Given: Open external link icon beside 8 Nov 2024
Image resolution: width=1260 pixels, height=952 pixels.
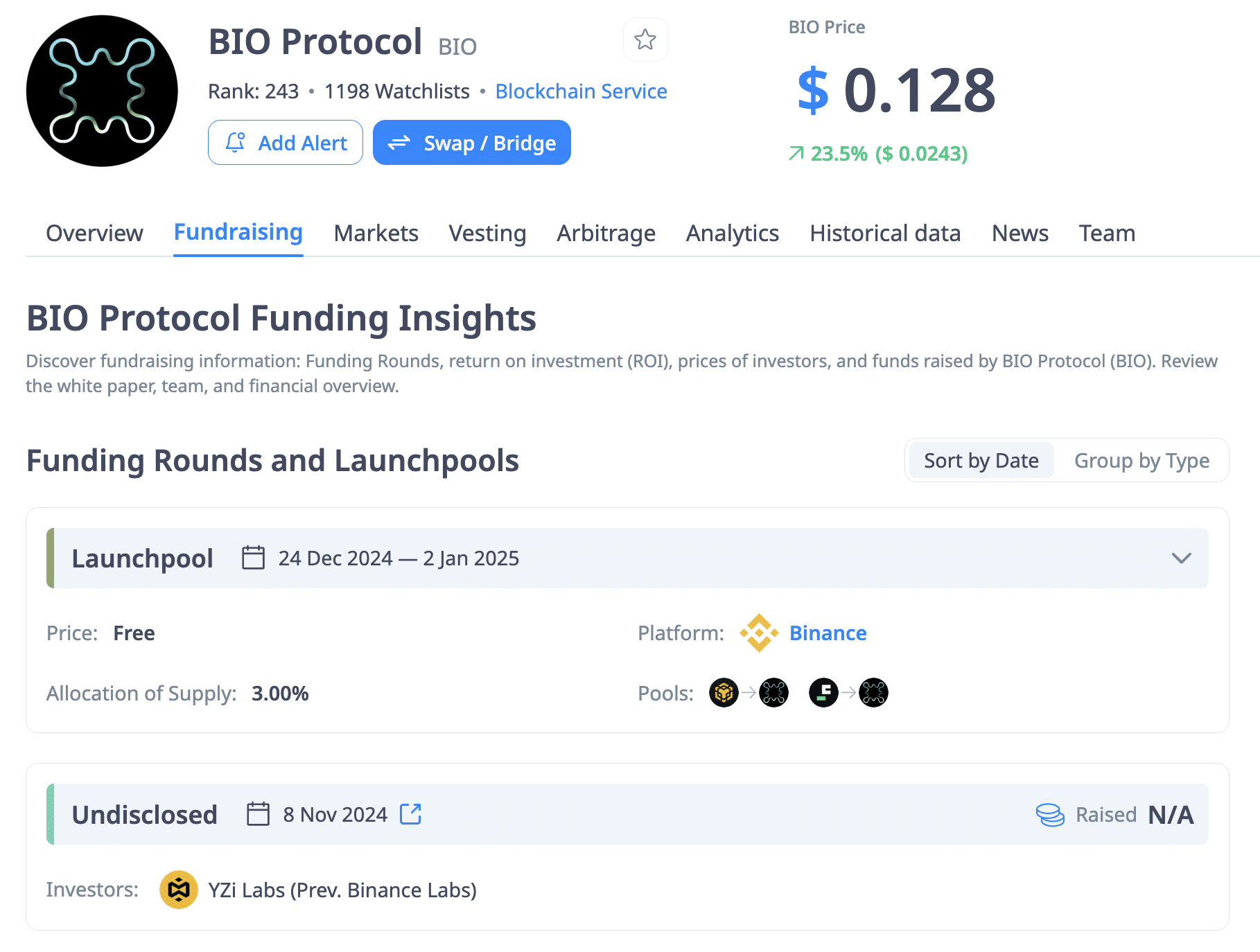Looking at the screenshot, I should (x=410, y=814).
